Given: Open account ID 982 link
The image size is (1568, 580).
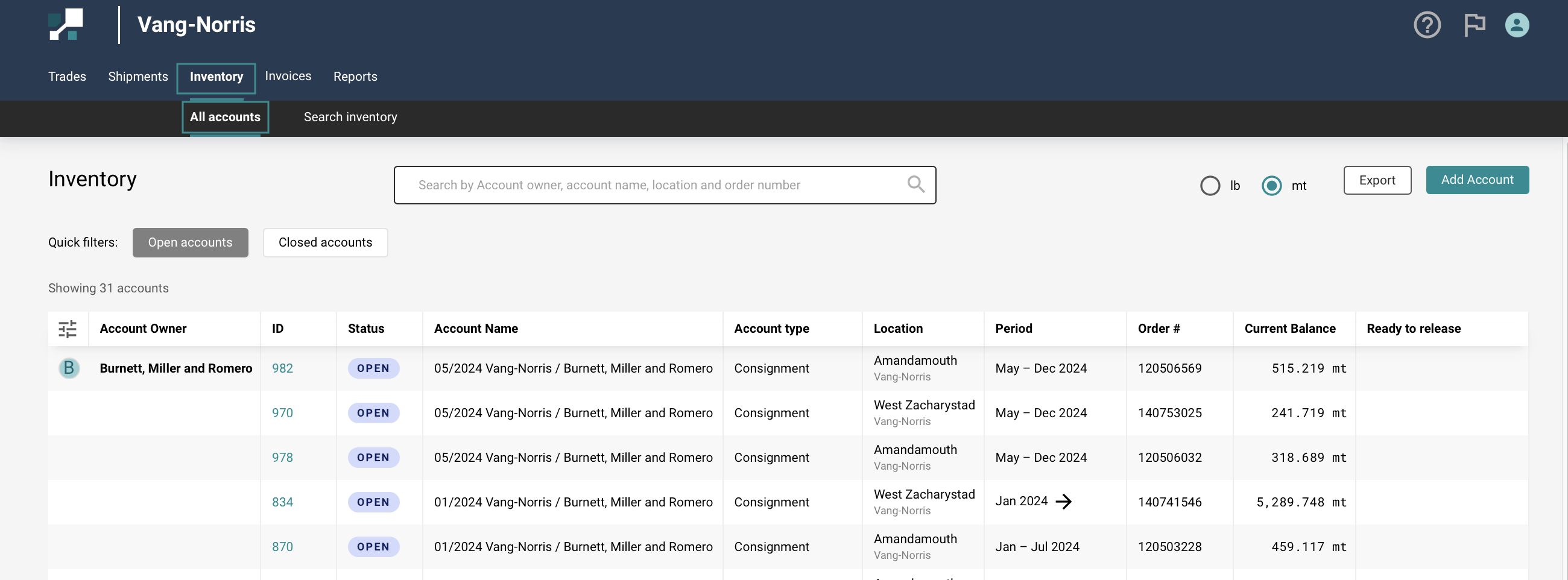Looking at the screenshot, I should (x=282, y=368).
